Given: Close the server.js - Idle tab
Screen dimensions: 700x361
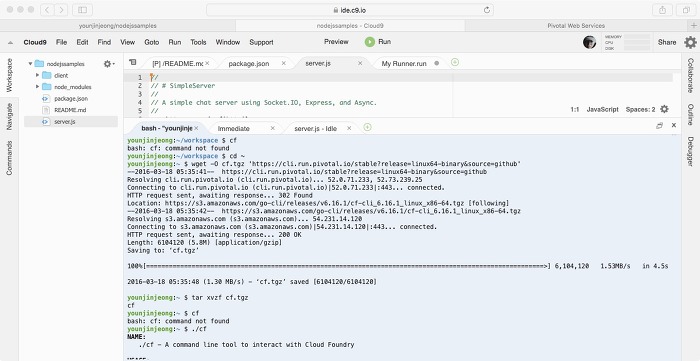Looking at the screenshot, I should 349,129.
